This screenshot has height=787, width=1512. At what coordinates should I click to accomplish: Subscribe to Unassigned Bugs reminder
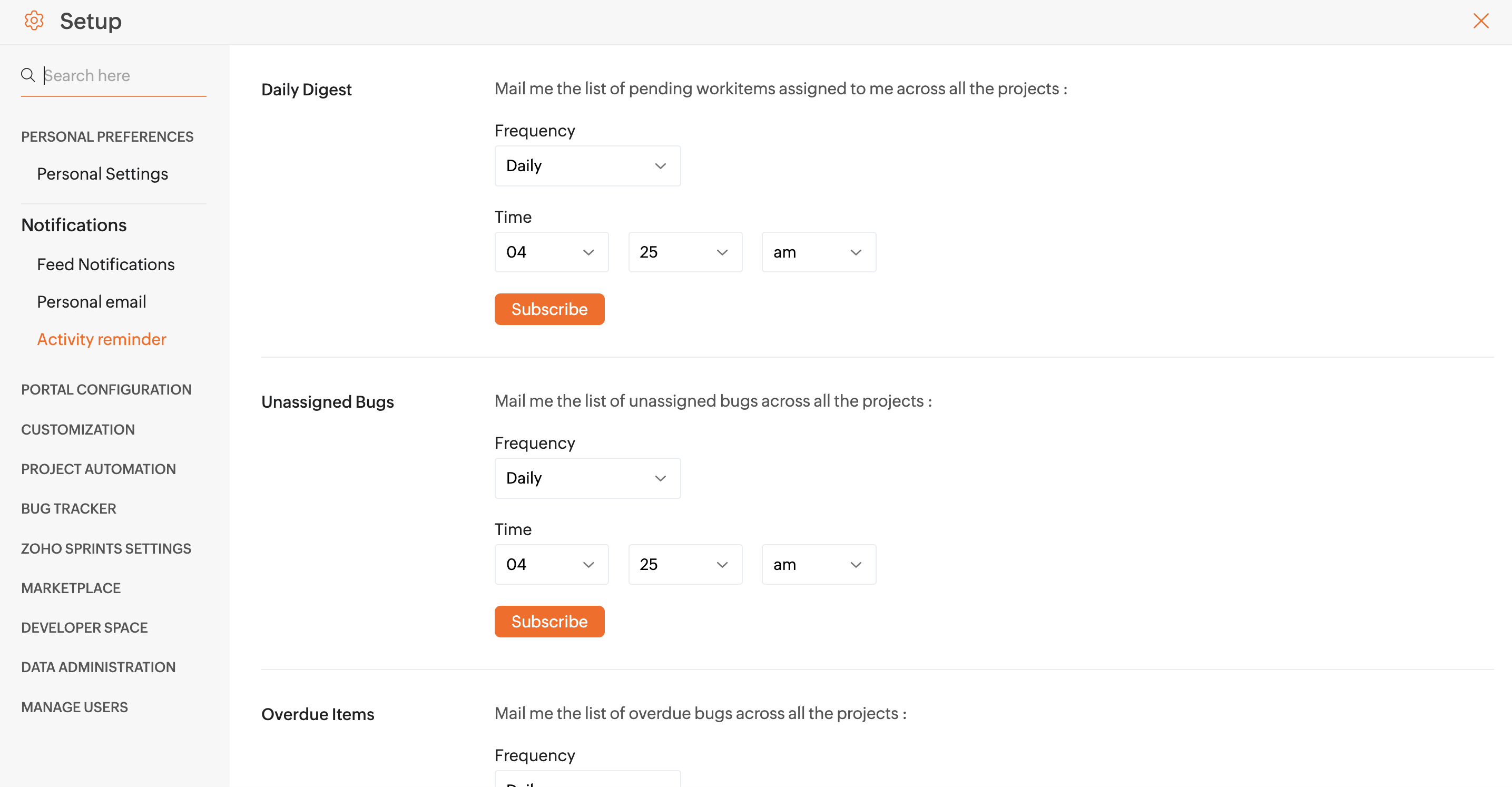tap(549, 622)
